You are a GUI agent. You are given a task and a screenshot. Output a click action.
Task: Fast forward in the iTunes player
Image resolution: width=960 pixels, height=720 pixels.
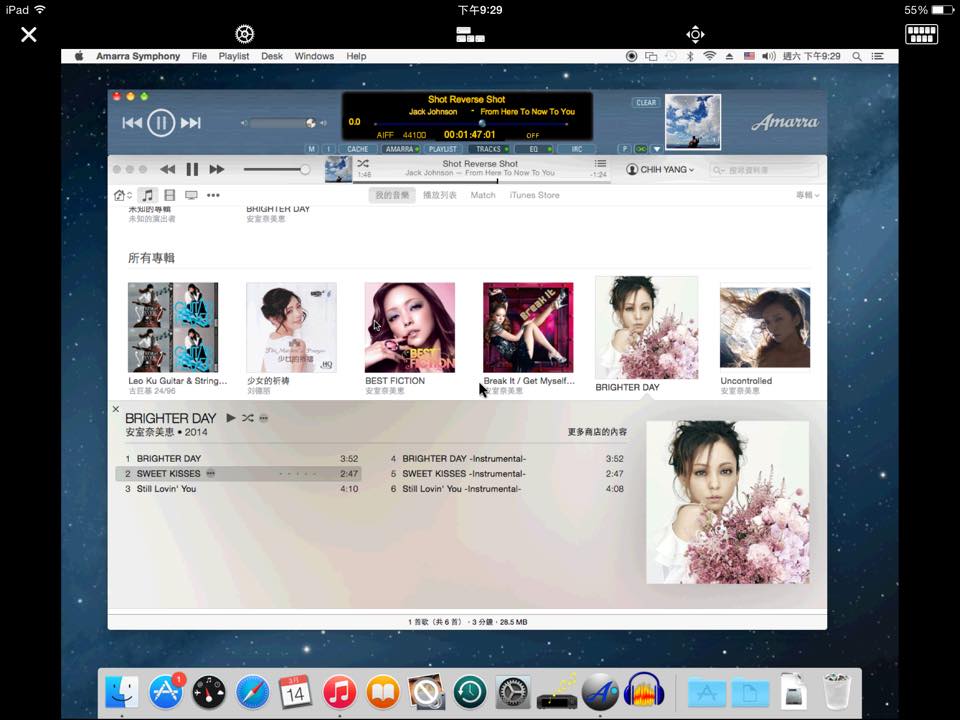[217, 170]
